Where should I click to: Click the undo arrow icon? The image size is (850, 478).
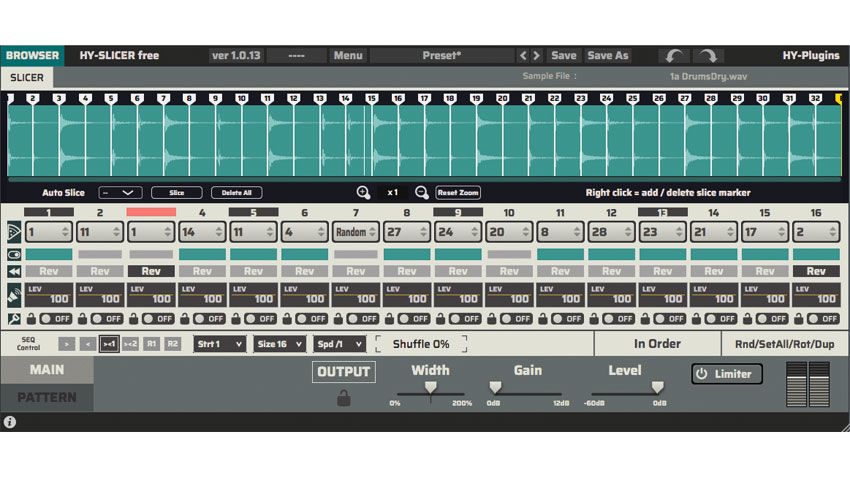[x=674, y=55]
